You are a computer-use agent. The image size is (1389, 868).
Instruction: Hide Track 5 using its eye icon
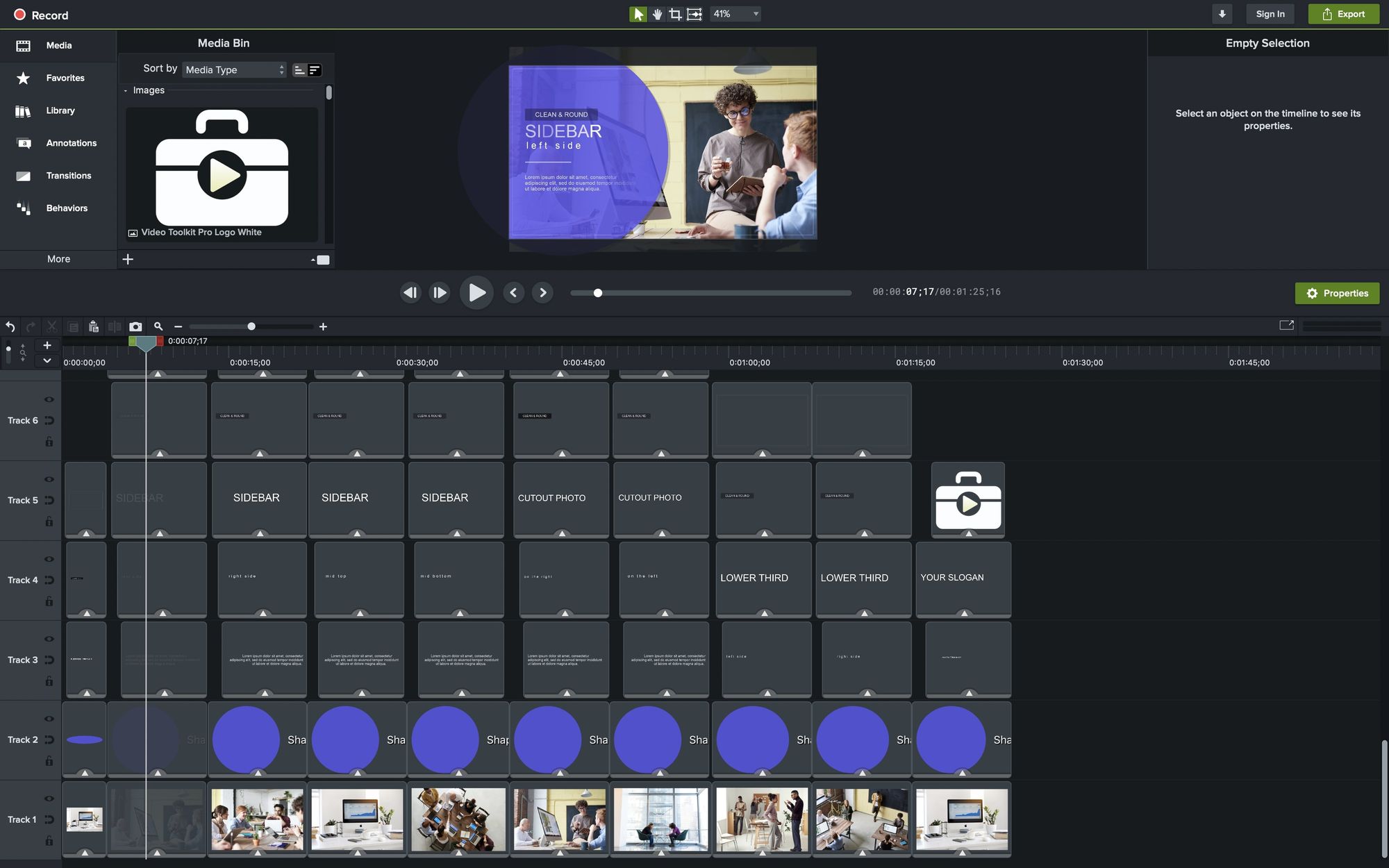coord(49,479)
